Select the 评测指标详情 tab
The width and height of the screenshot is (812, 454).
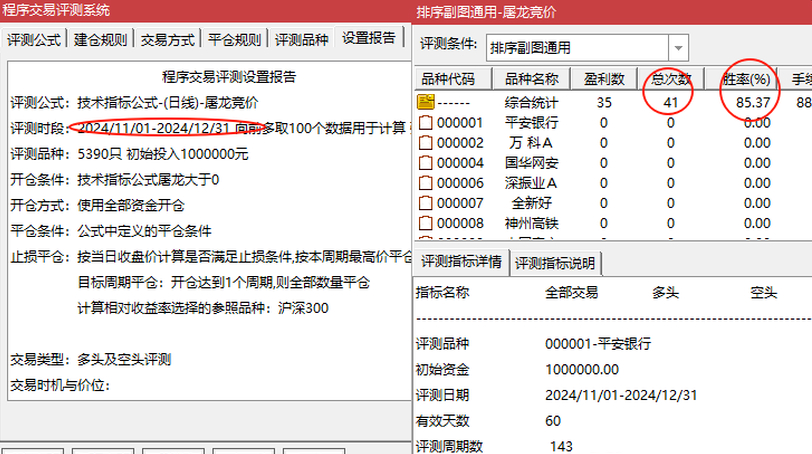click(460, 263)
